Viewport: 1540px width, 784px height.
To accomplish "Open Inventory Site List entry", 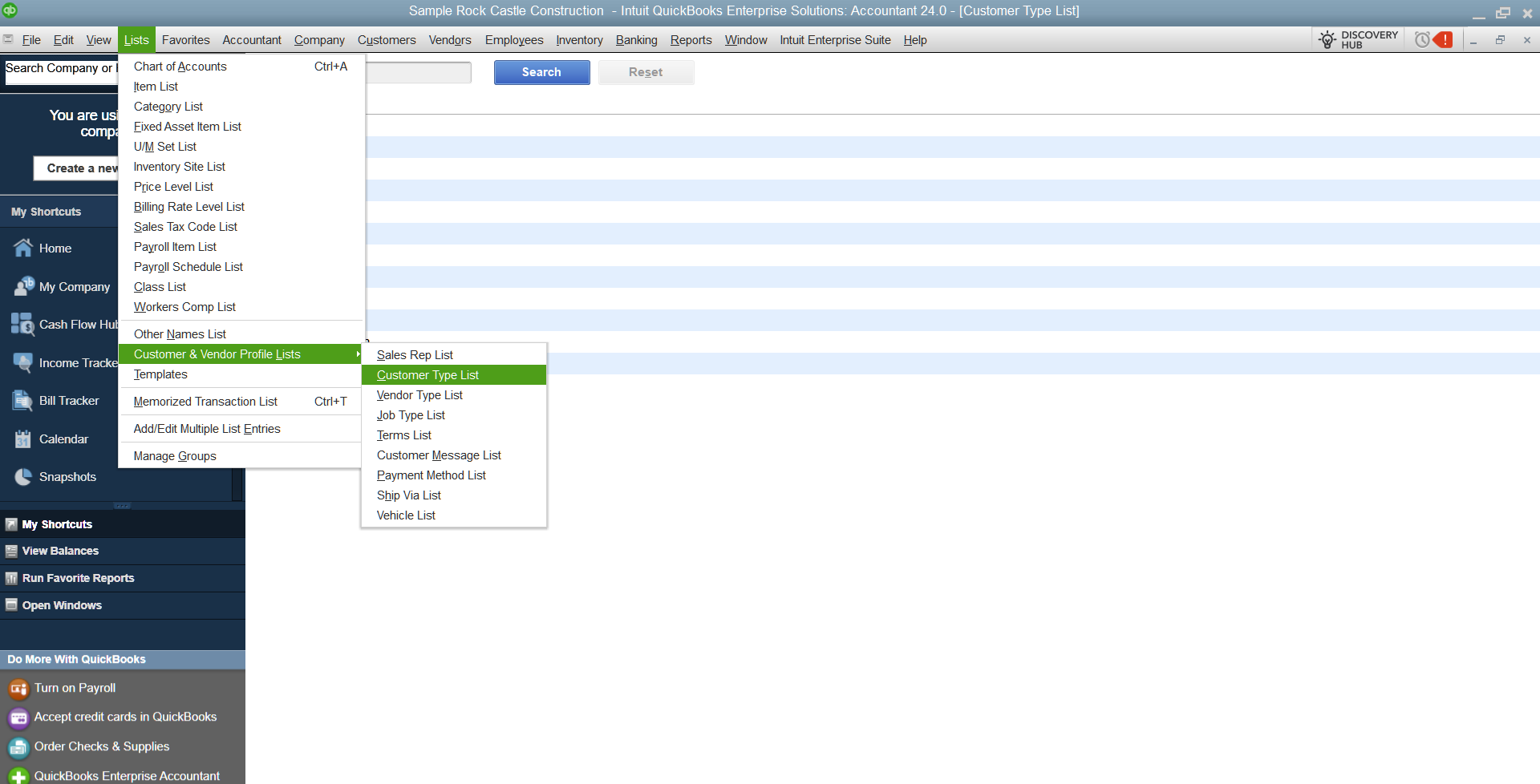I will click(241, 167).
